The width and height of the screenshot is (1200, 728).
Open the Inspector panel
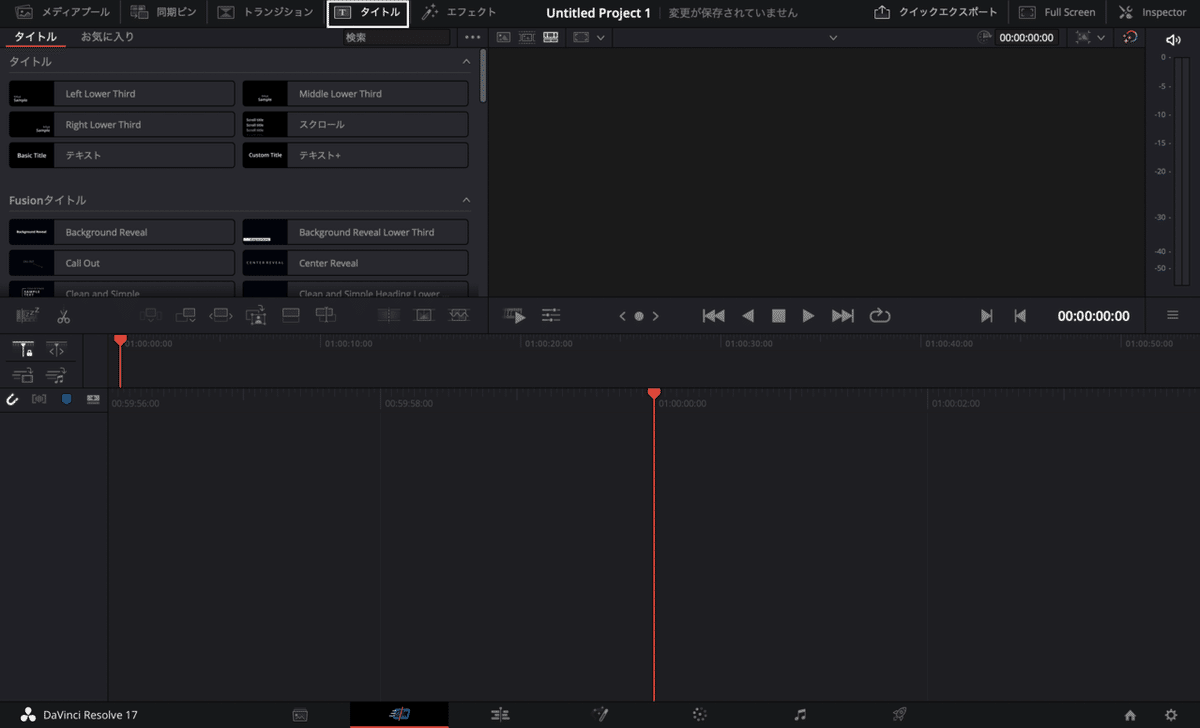point(1152,13)
